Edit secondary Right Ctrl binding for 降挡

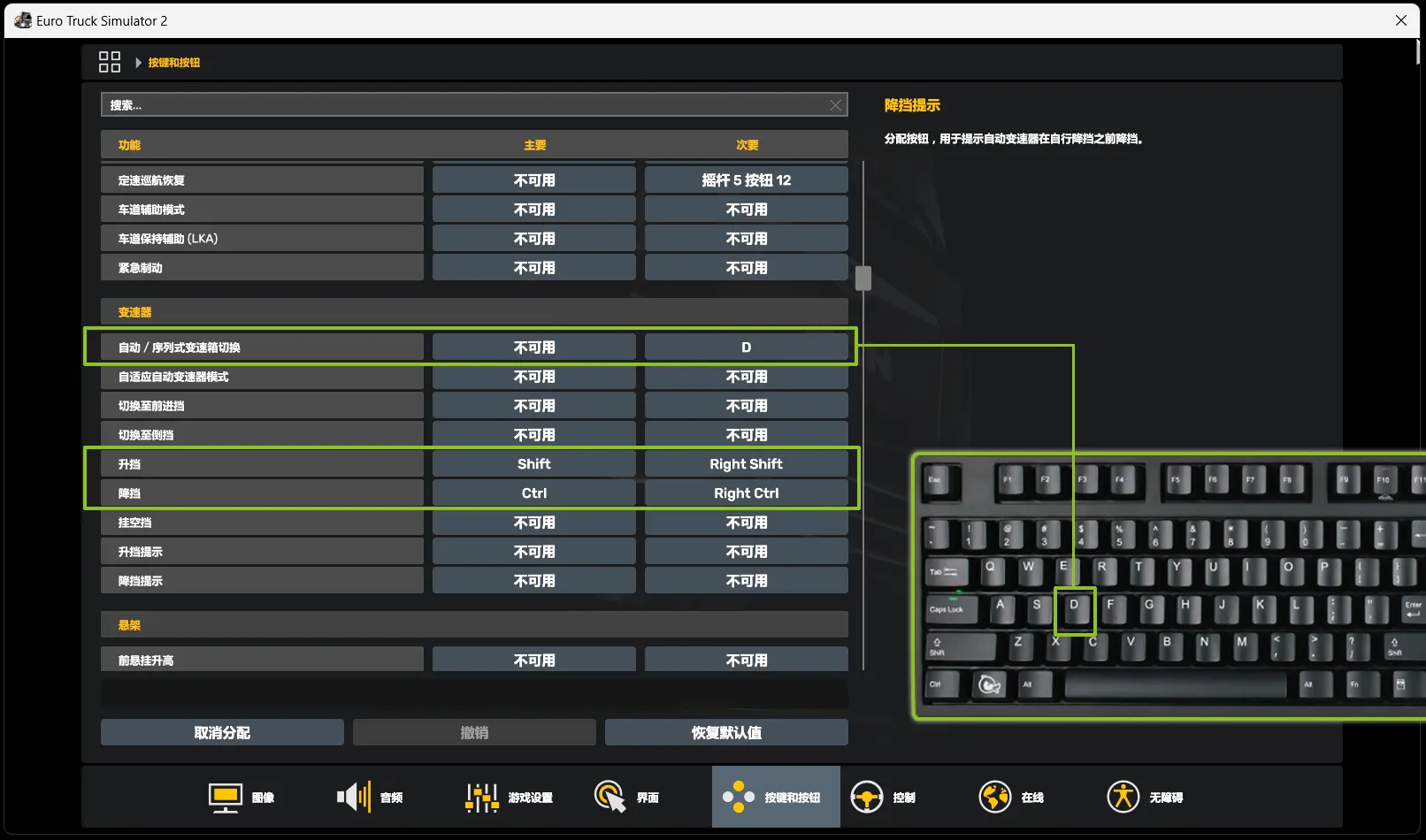(x=747, y=493)
